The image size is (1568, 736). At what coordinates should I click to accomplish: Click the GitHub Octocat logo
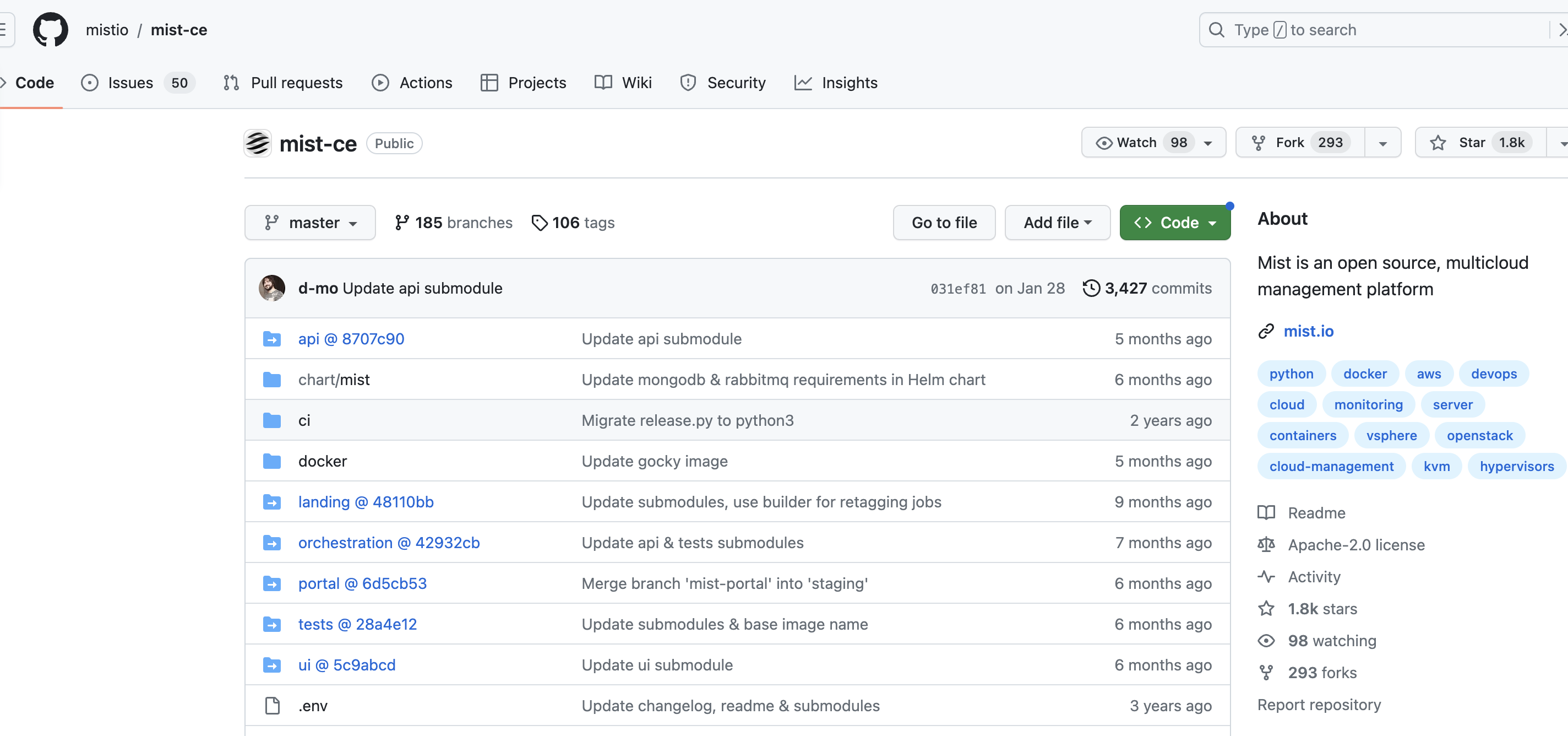click(50, 30)
